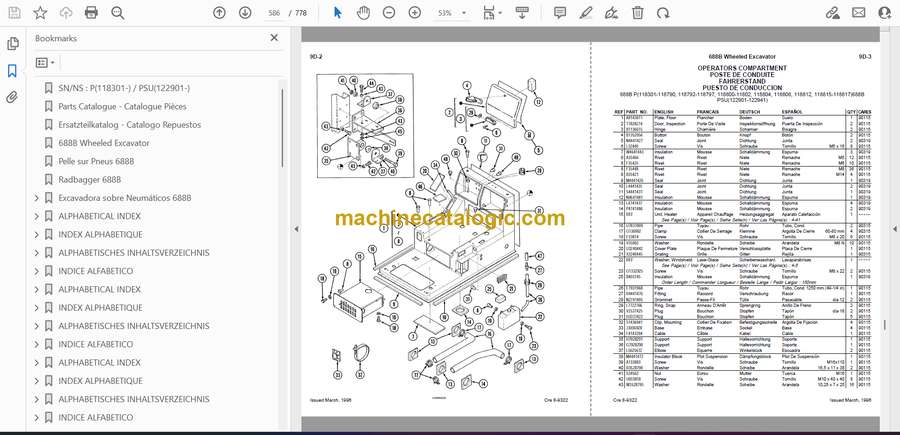Screen dimensions: 900x435
Task: Expand the first INDEX ALPHABETIQUE bookmark
Action: 37,235
